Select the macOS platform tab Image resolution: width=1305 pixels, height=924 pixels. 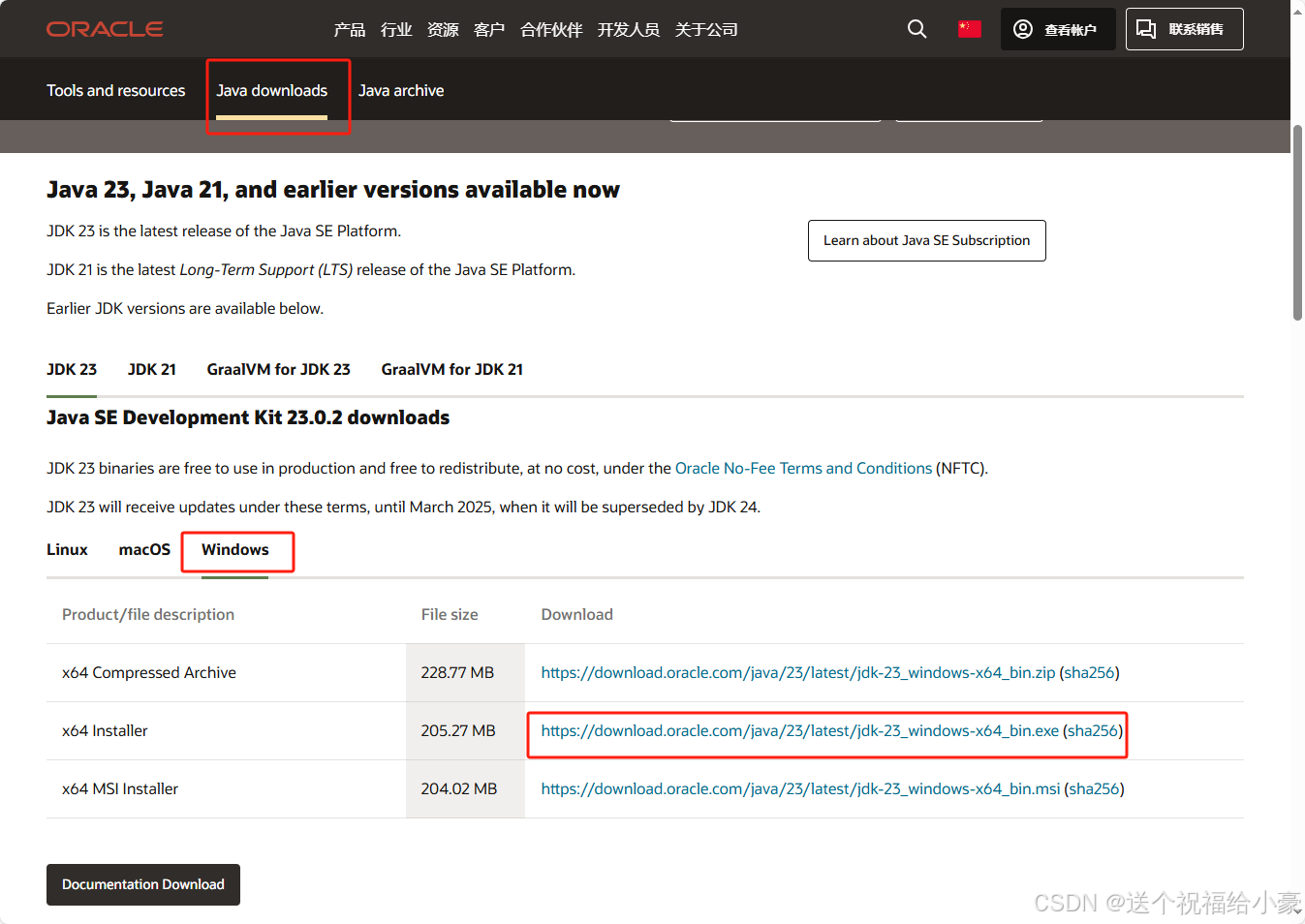(x=144, y=549)
